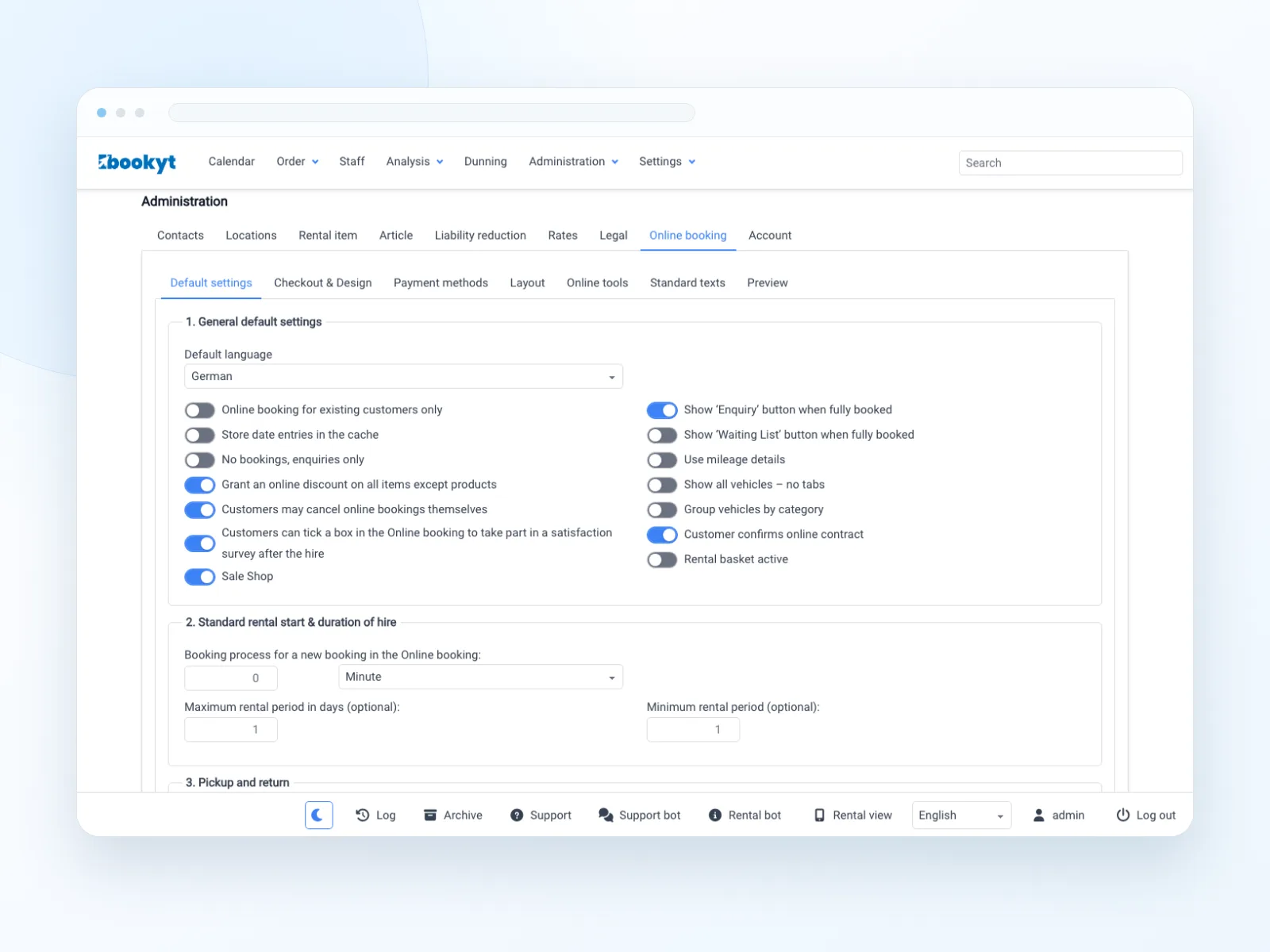Open the Archive box icon
This screenshot has width=1270, height=952.
tap(430, 815)
